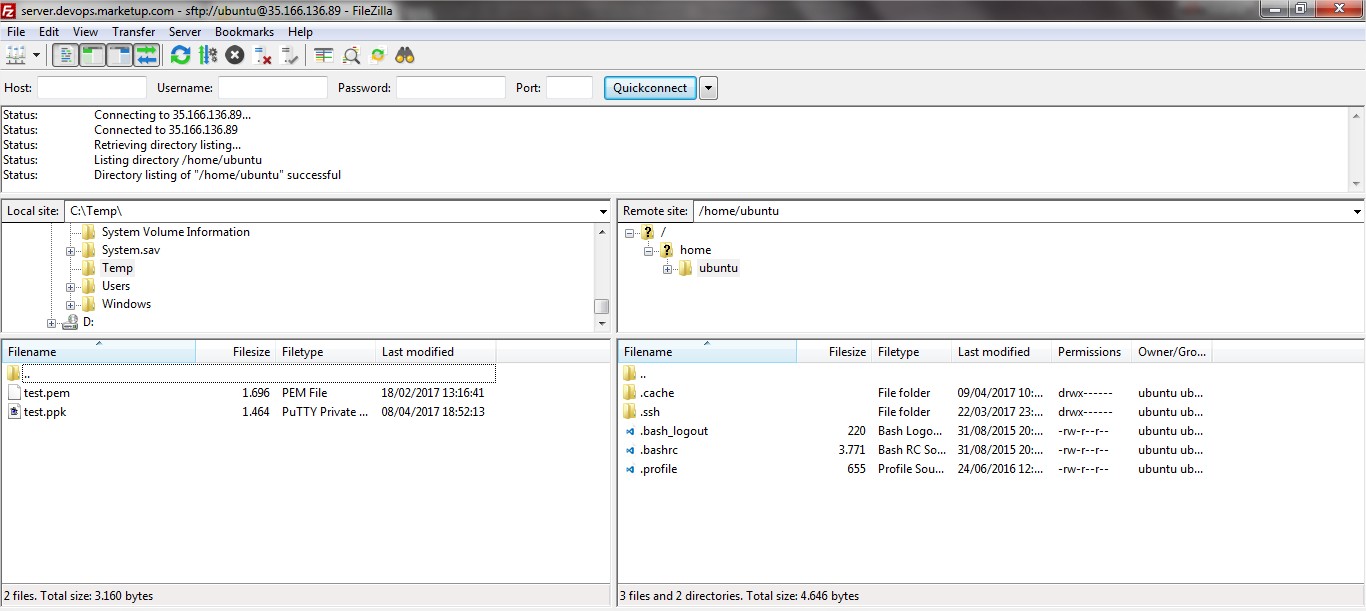
Task: Collapse the remote home folder node
Action: pos(649,251)
